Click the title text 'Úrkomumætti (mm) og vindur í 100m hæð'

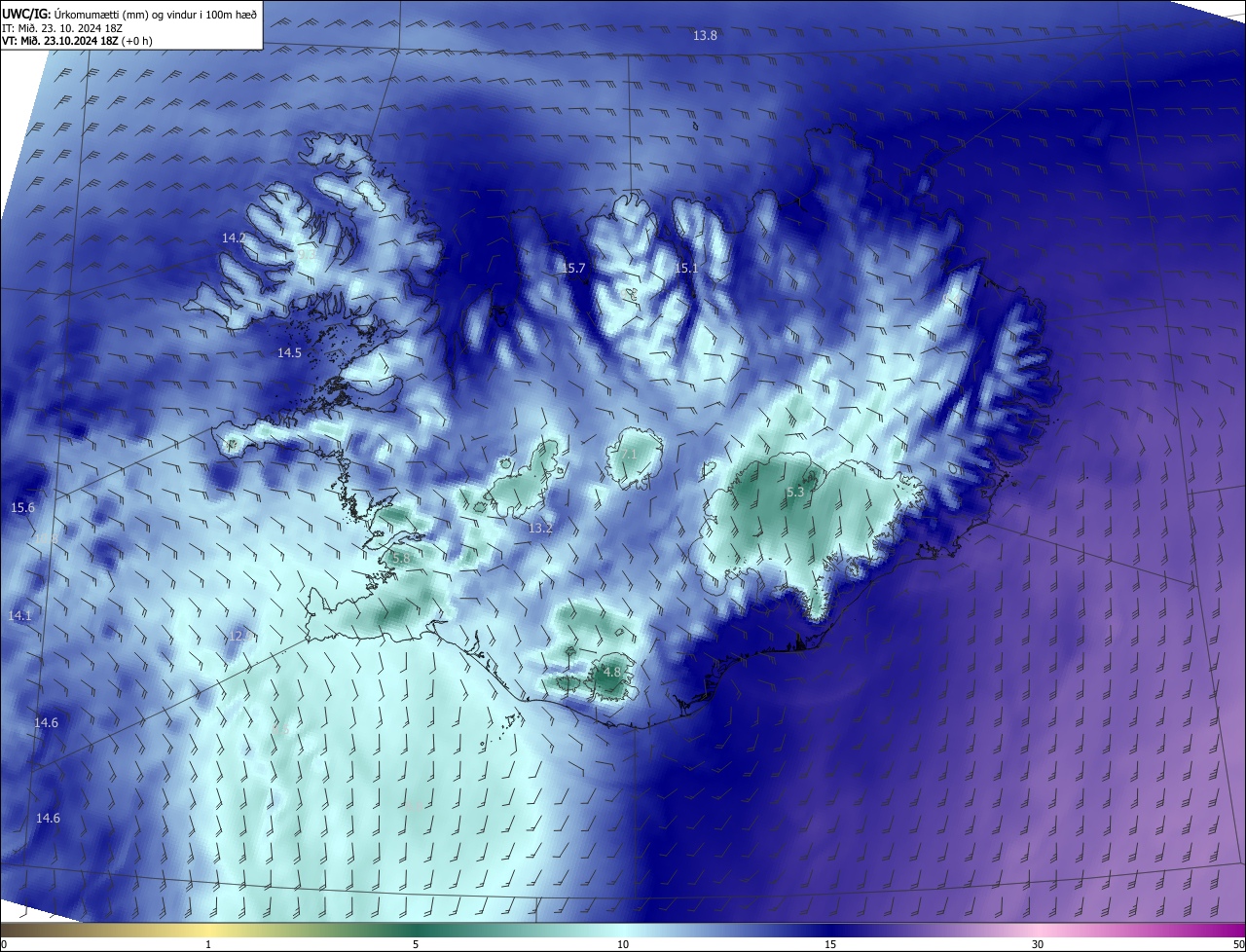(156, 14)
